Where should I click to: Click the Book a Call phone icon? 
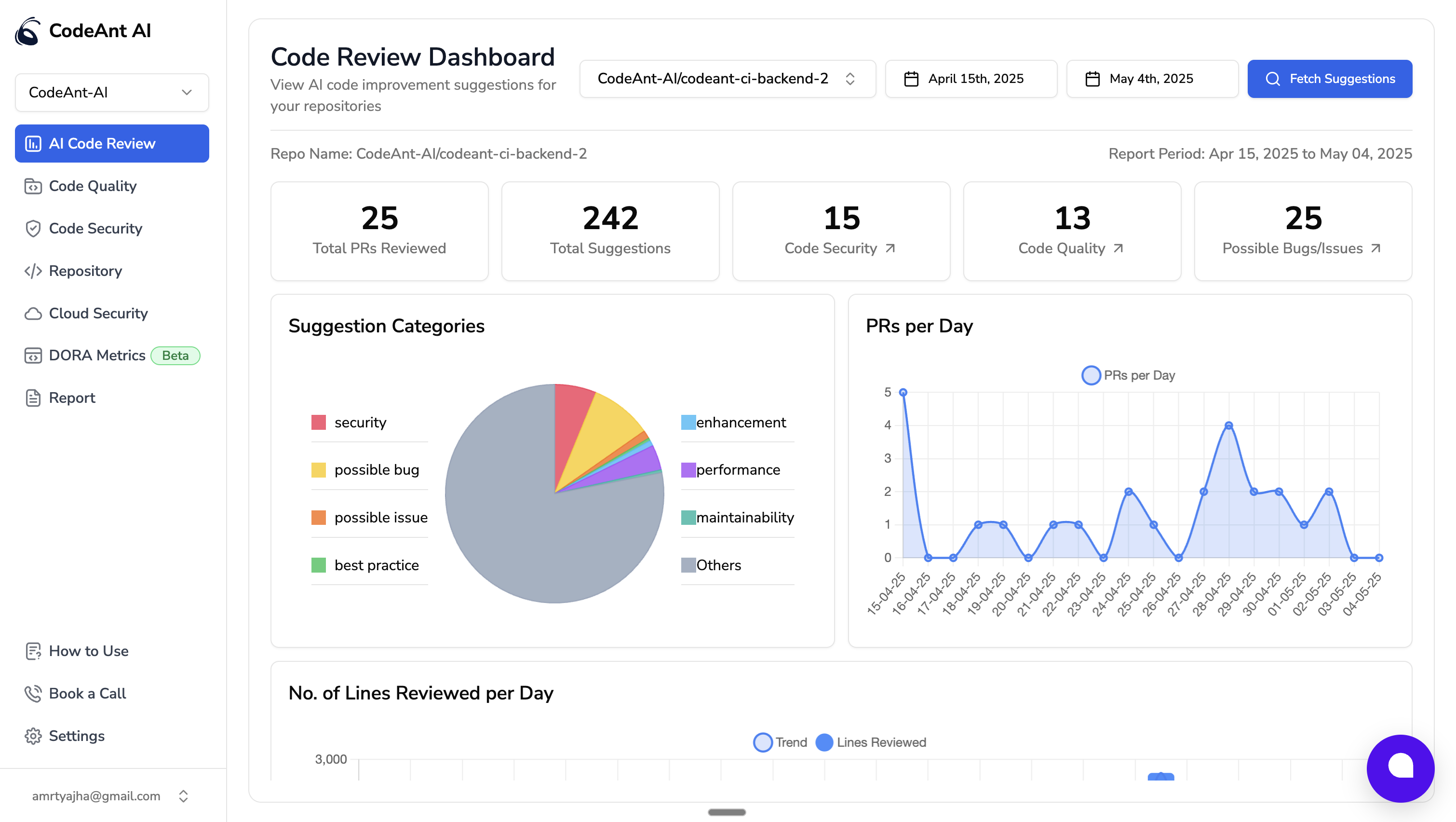pyautogui.click(x=33, y=694)
